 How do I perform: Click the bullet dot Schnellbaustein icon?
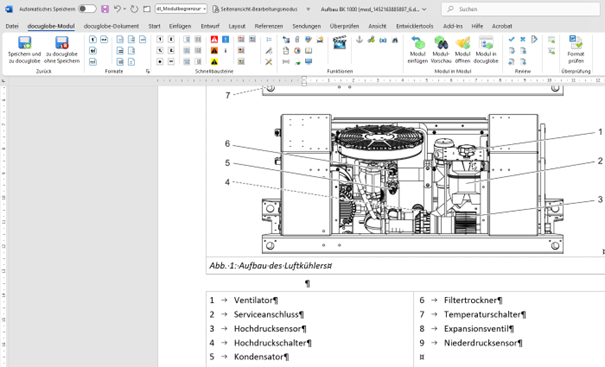click(160, 62)
